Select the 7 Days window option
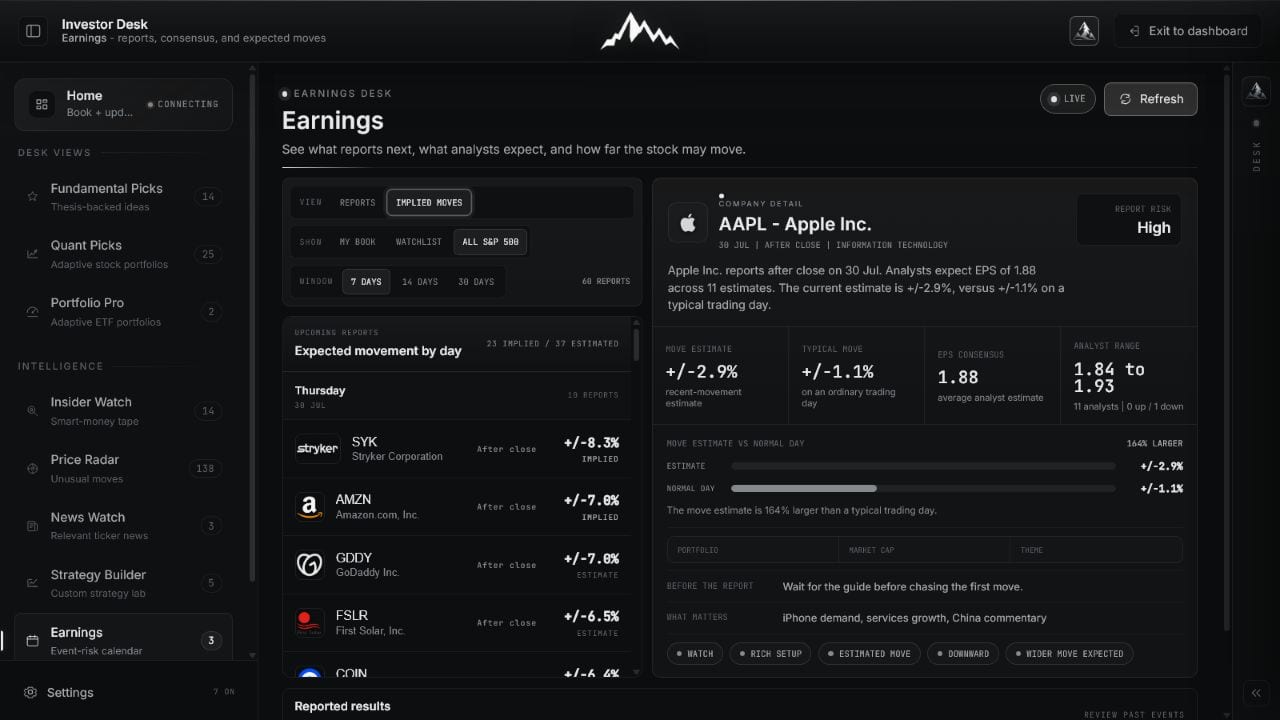 366,282
